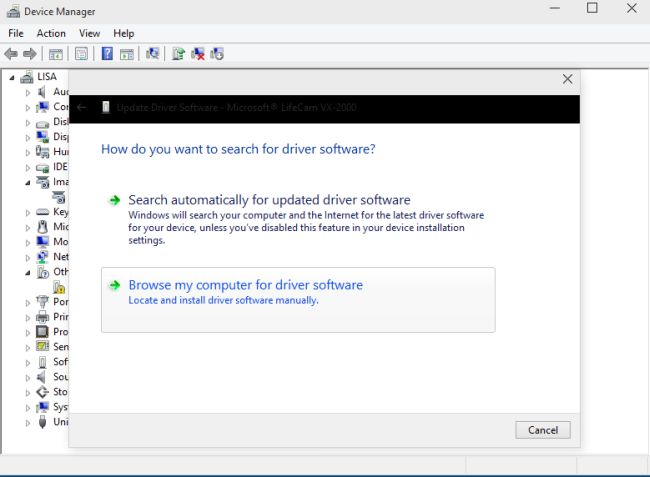Viewport: 650px width, 477px height.
Task: Toggle the Action Pane toolbar icon
Action: [x=127, y=54]
